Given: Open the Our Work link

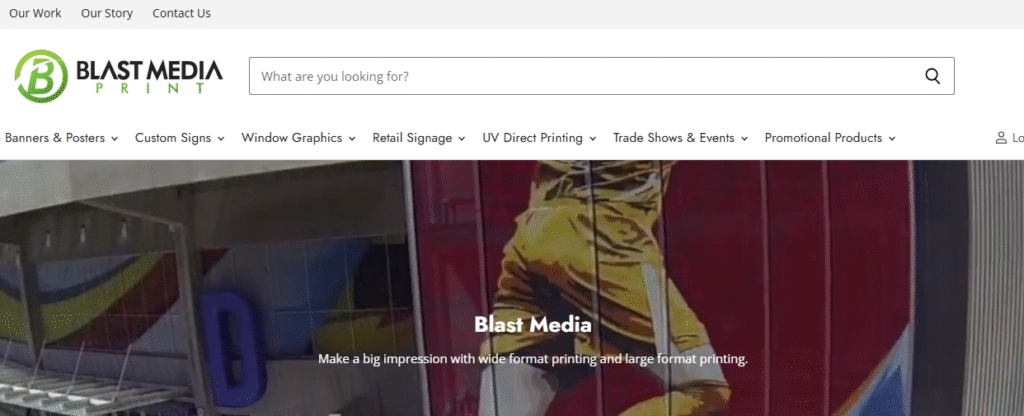Looking at the screenshot, I should click(35, 13).
